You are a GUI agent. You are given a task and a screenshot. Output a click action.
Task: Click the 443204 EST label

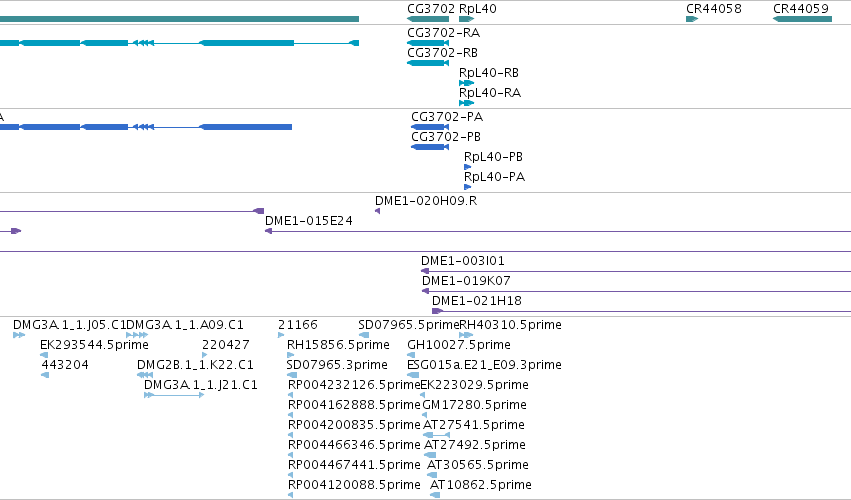click(65, 365)
